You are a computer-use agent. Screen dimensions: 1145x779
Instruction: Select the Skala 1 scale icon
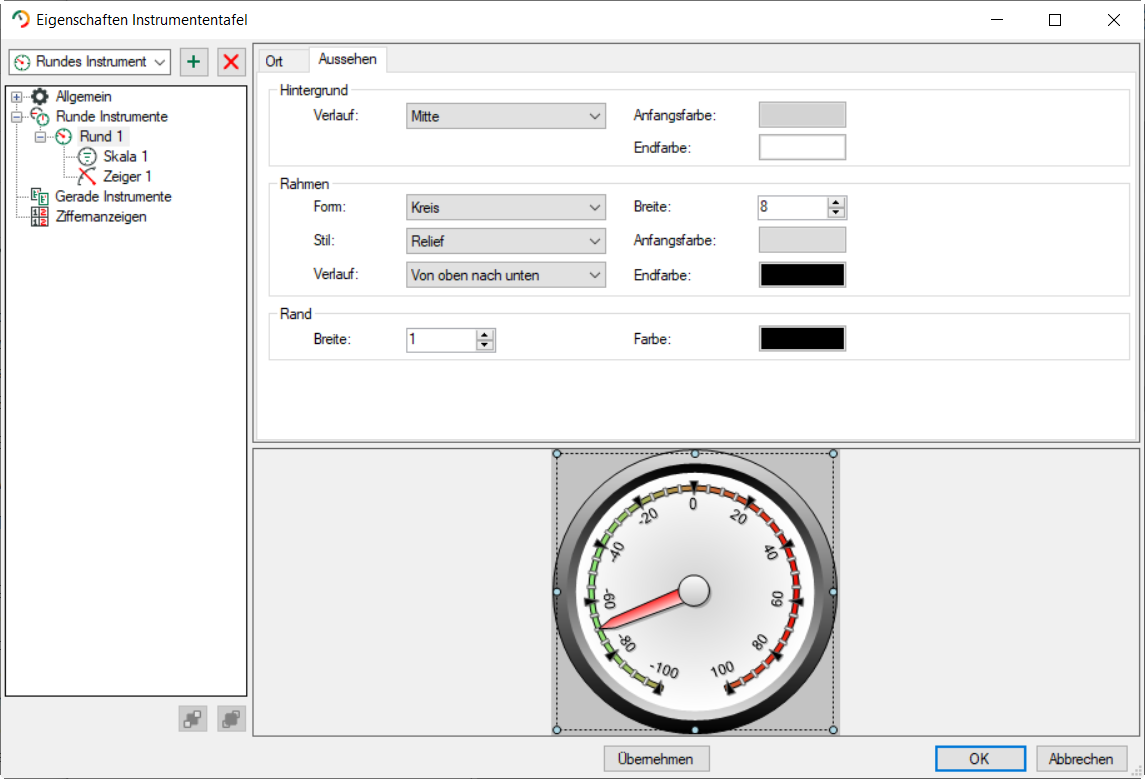(x=87, y=156)
